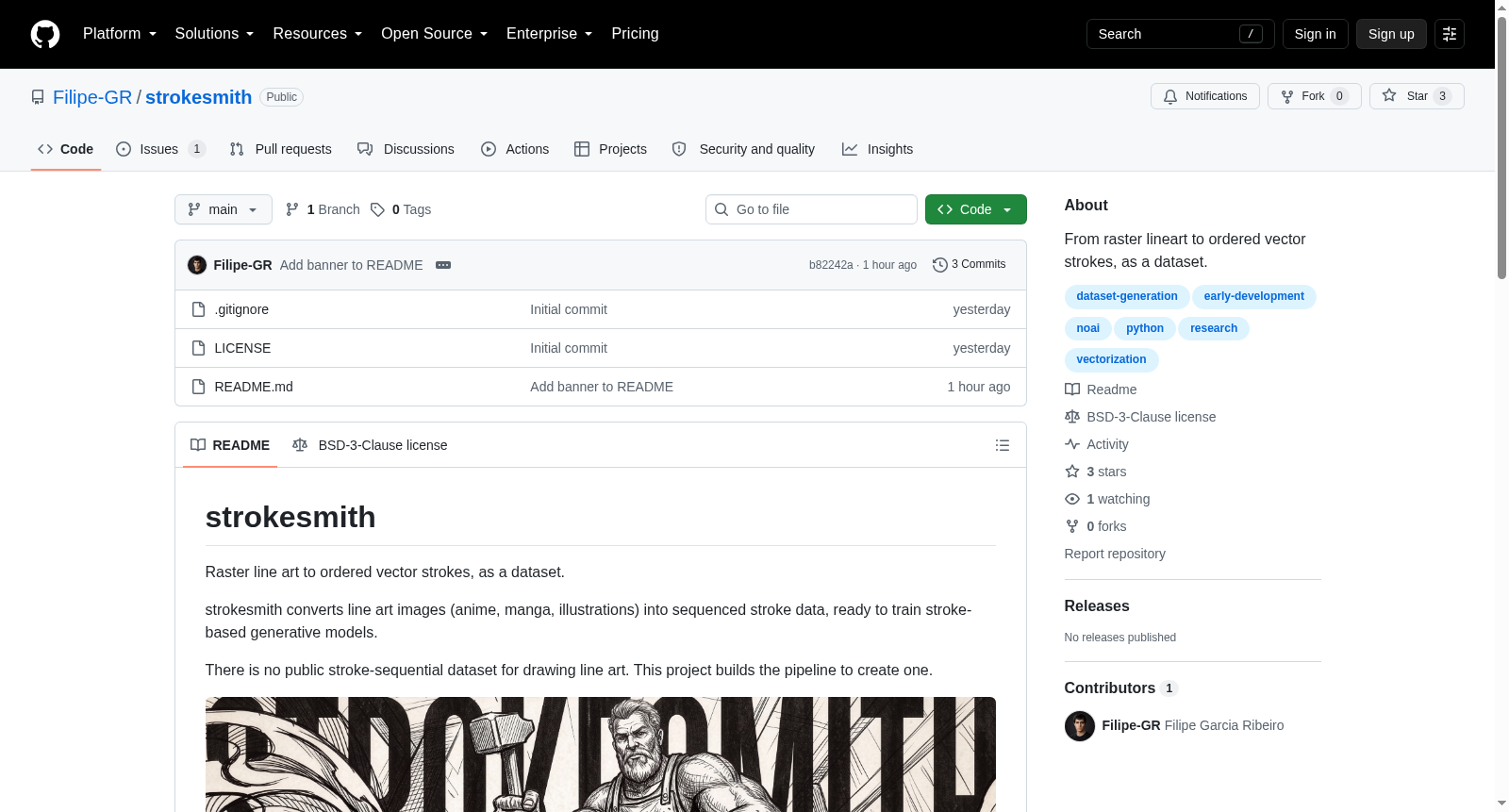Open the Issues tab
The image size is (1509, 812).
tap(160, 149)
